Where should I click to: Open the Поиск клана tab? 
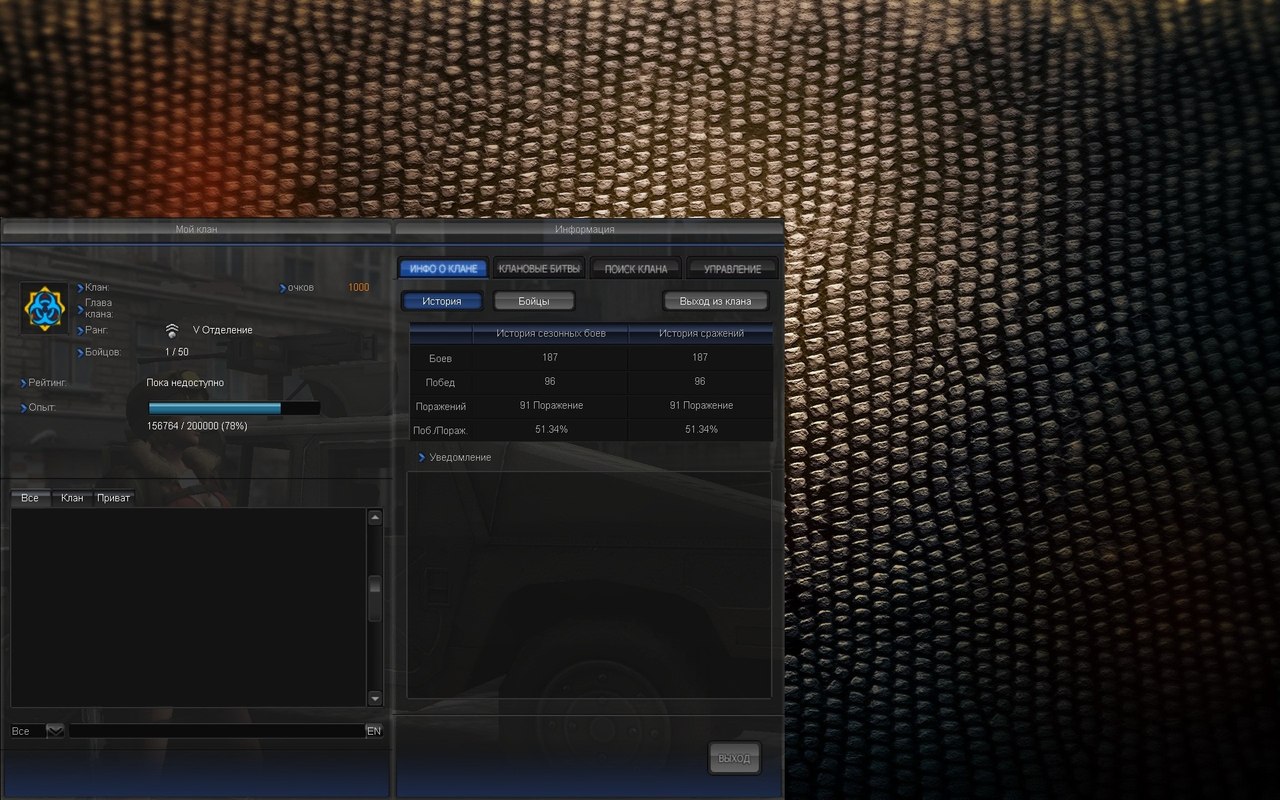click(635, 269)
